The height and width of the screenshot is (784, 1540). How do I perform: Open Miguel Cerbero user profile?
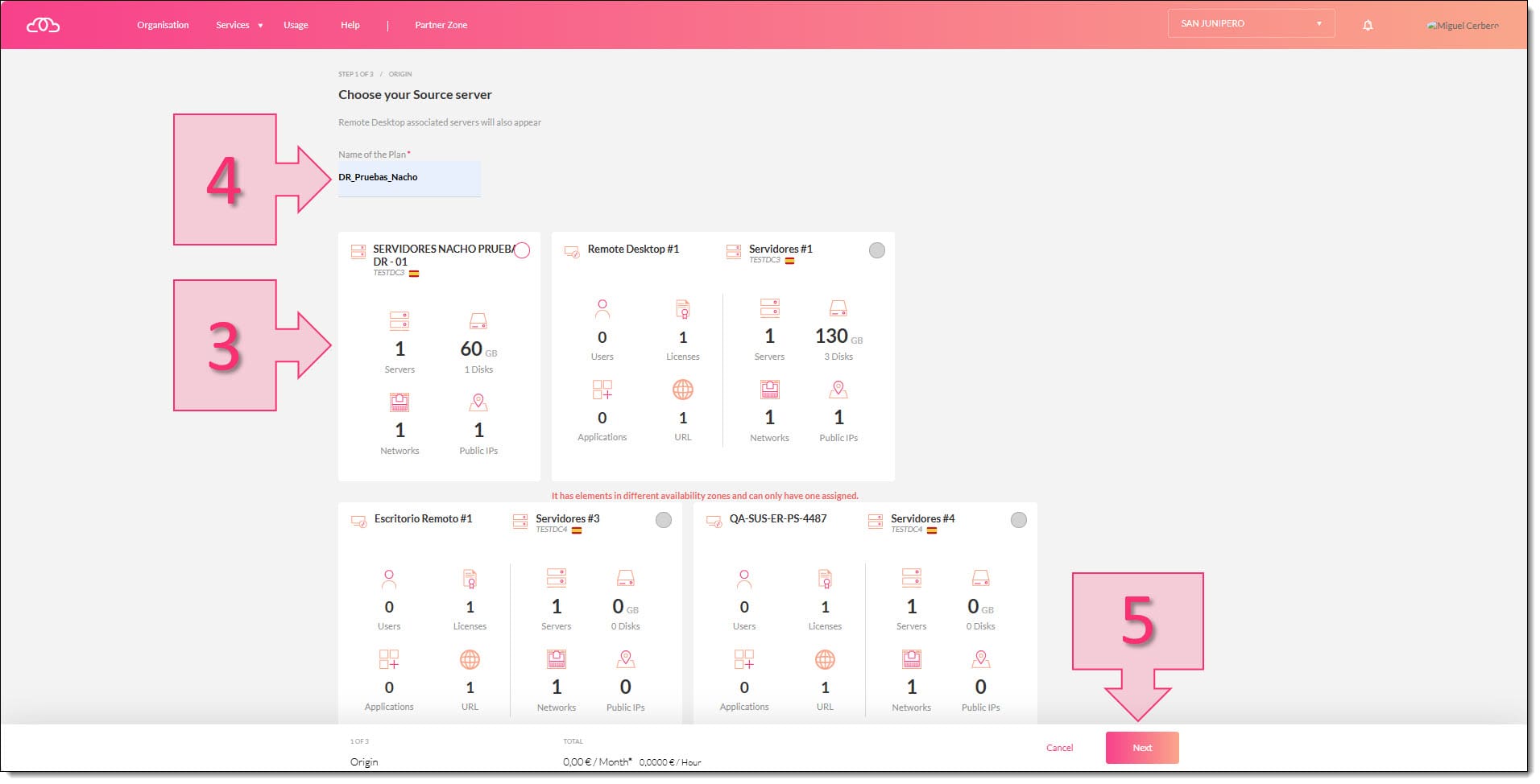(x=1463, y=25)
